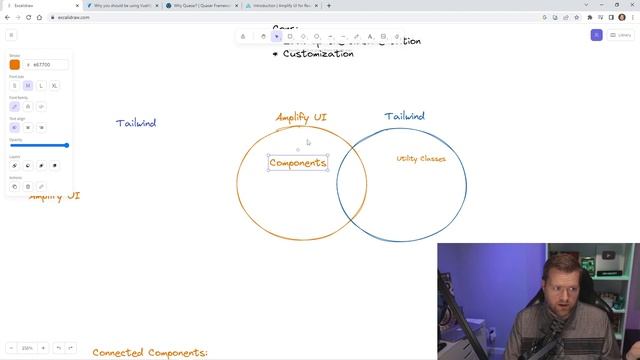Send the selected element backward

click(x=28, y=166)
